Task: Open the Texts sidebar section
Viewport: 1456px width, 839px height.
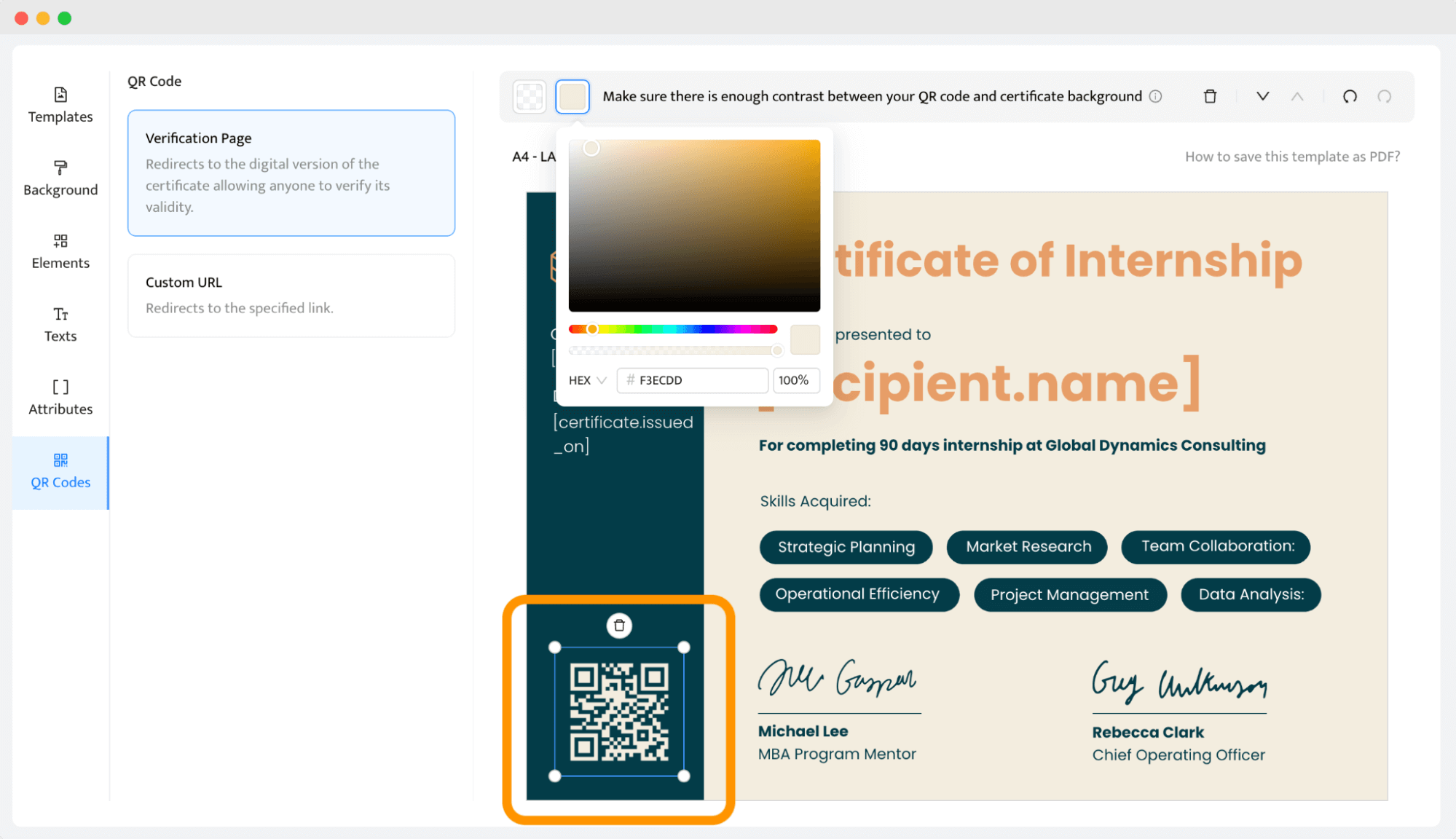Action: (60, 325)
